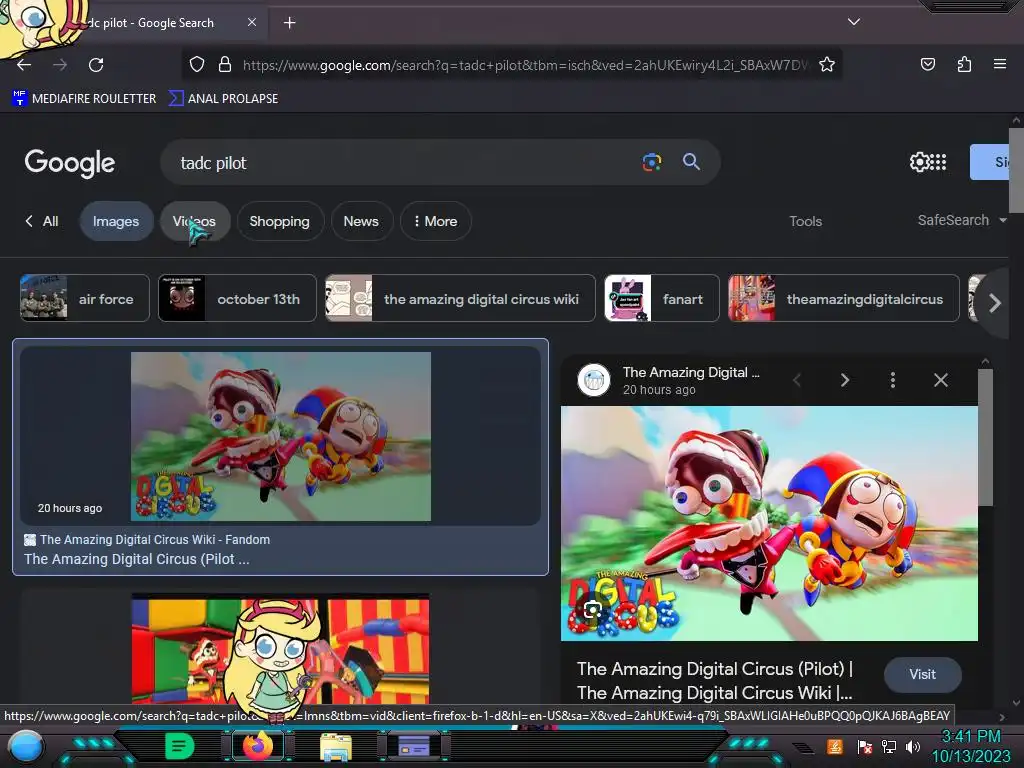Switch to All results tab

pos(42,221)
